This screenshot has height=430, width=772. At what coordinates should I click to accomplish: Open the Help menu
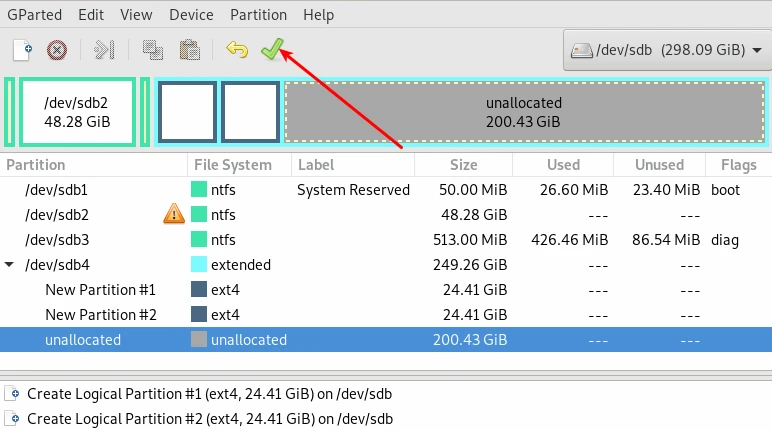(319, 15)
